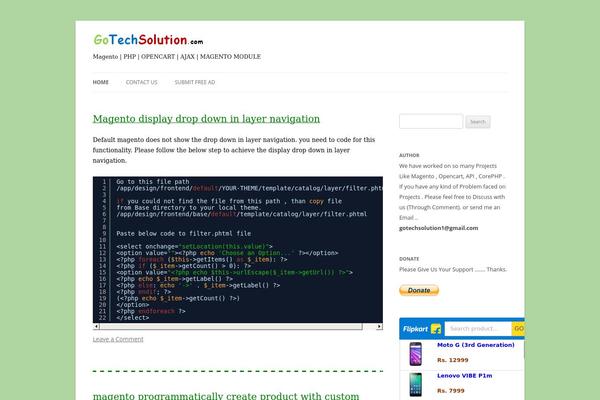This screenshot has height=400, width=600.
Task: Open the Contact Us menu item
Action: pos(142,82)
